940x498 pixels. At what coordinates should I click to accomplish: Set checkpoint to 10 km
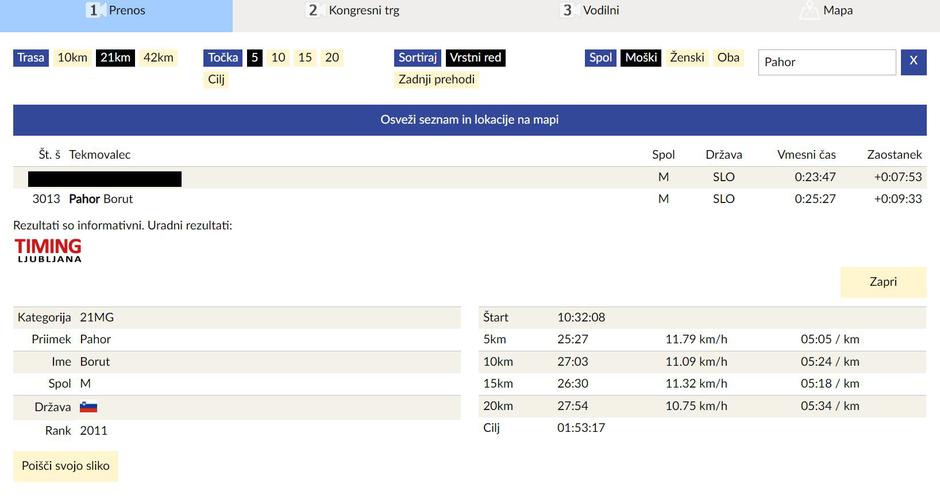click(278, 58)
